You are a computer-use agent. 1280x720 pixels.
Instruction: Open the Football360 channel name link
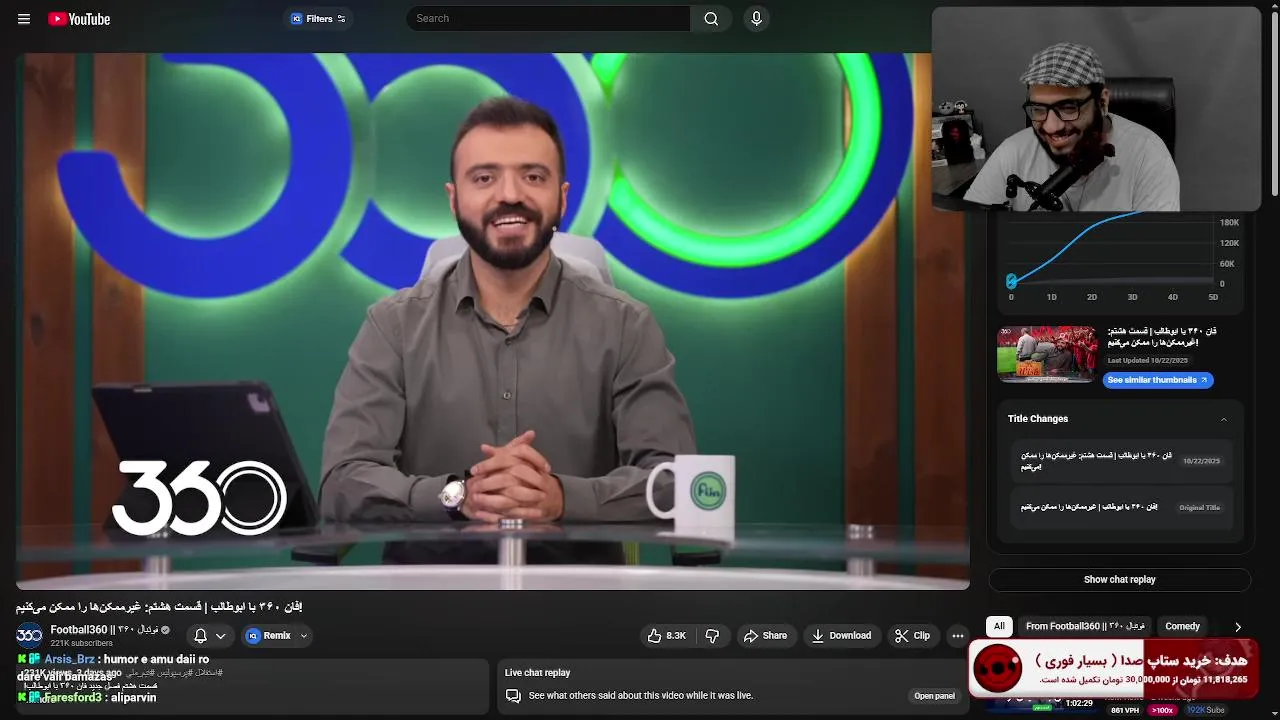(x=104, y=630)
